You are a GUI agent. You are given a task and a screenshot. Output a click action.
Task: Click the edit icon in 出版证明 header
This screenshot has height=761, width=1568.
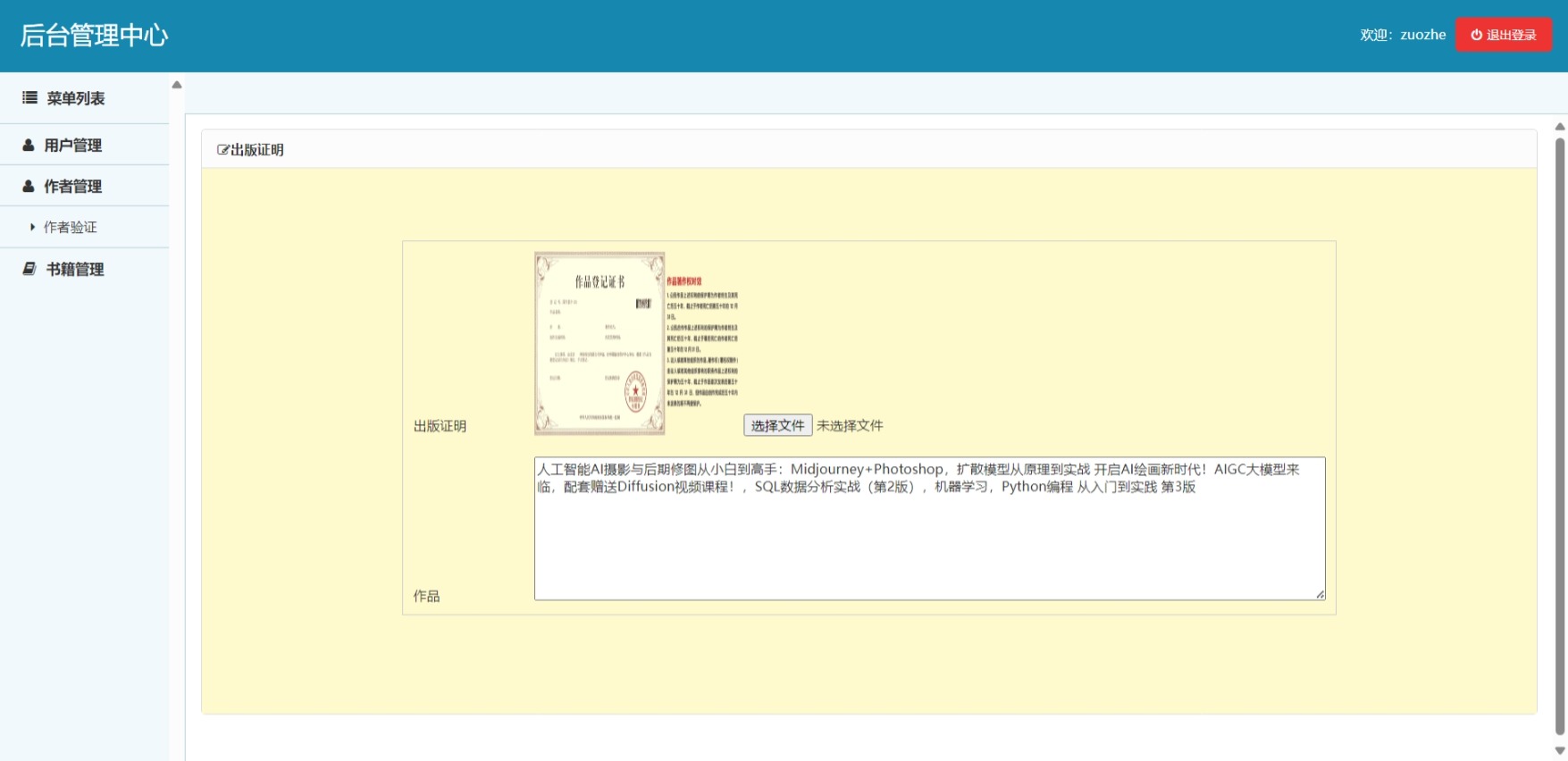[222, 150]
